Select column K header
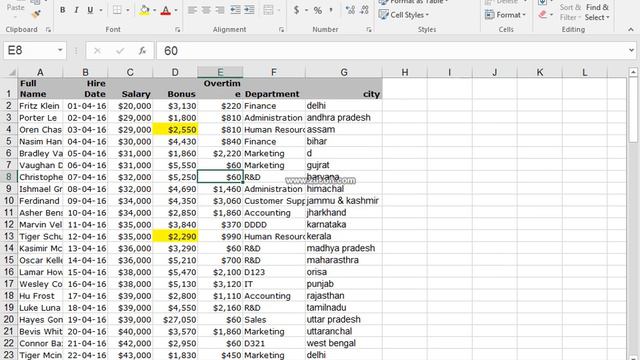Image resolution: width=640 pixels, height=360 pixels. pos(540,72)
